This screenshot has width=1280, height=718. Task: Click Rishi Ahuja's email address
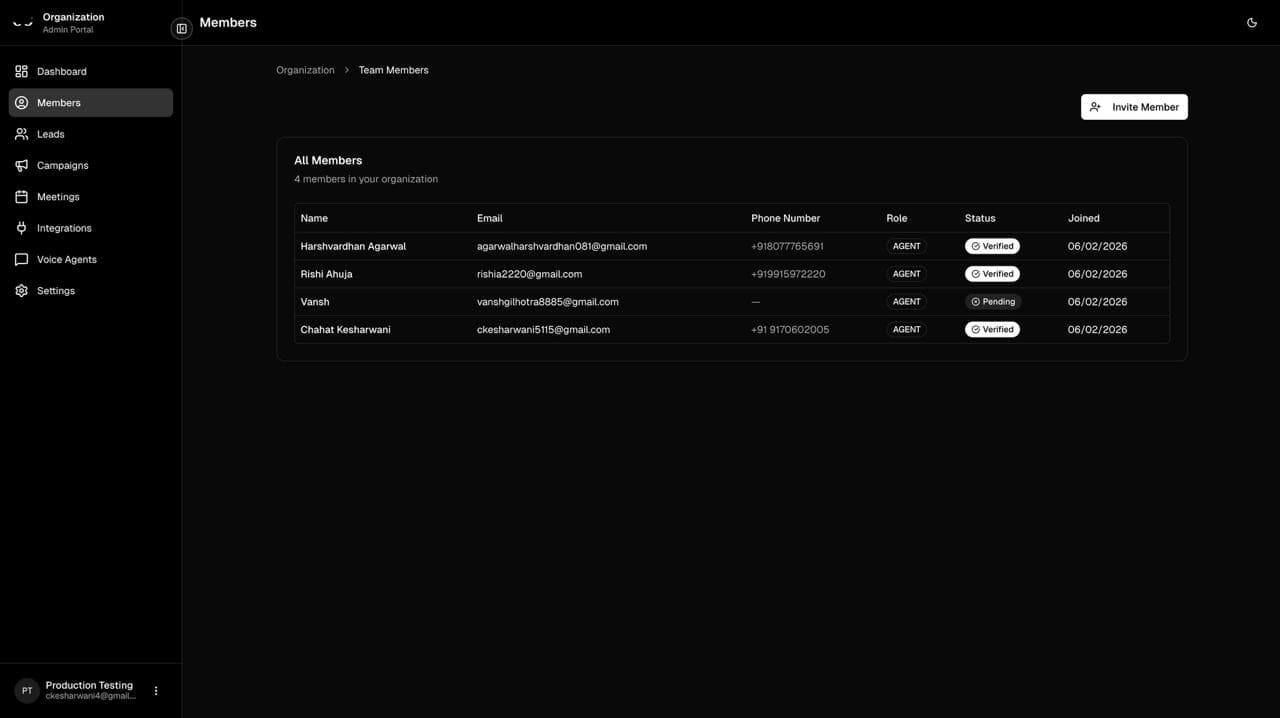(529, 274)
